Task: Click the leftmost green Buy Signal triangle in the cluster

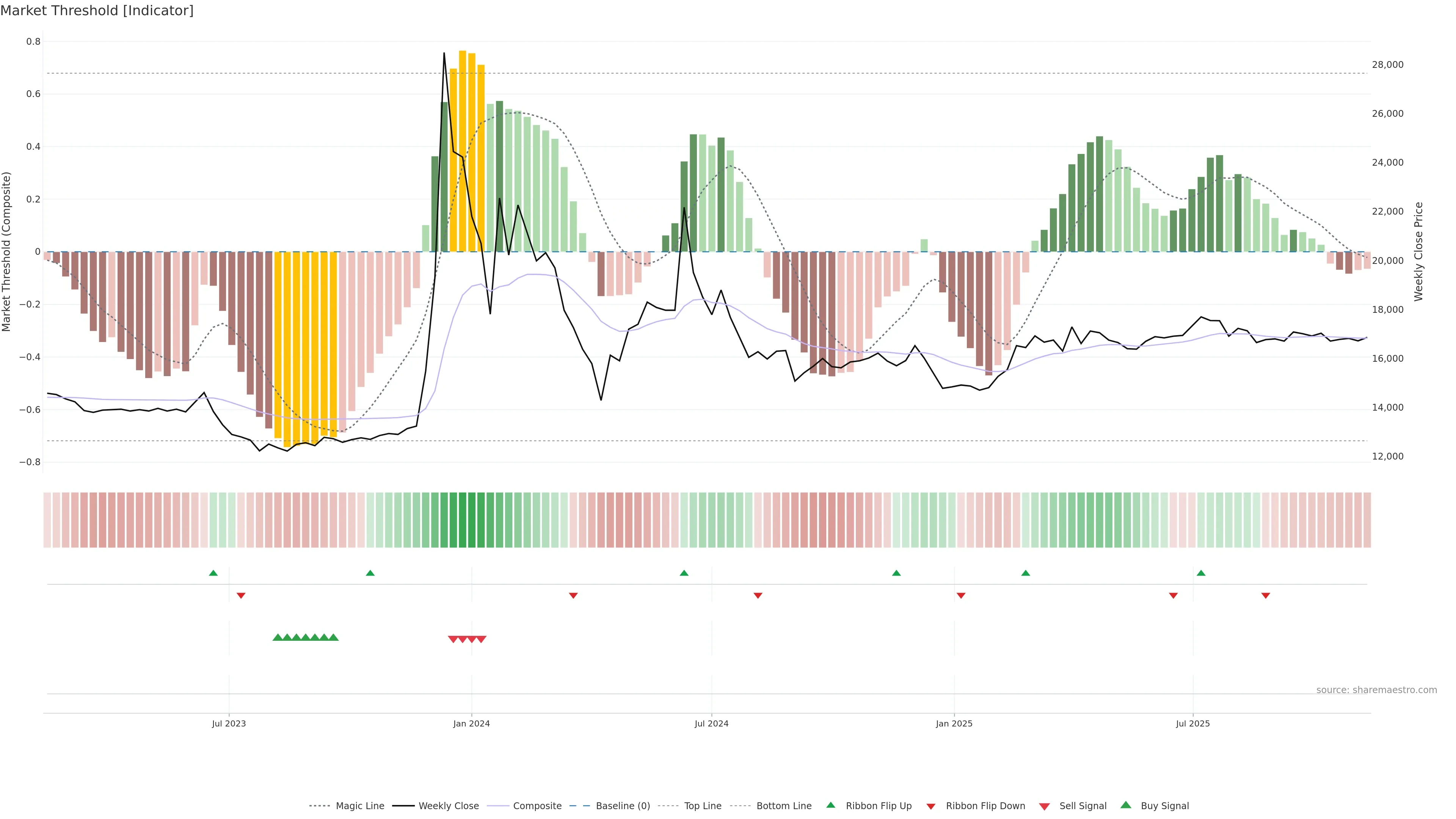Action: 278,637
